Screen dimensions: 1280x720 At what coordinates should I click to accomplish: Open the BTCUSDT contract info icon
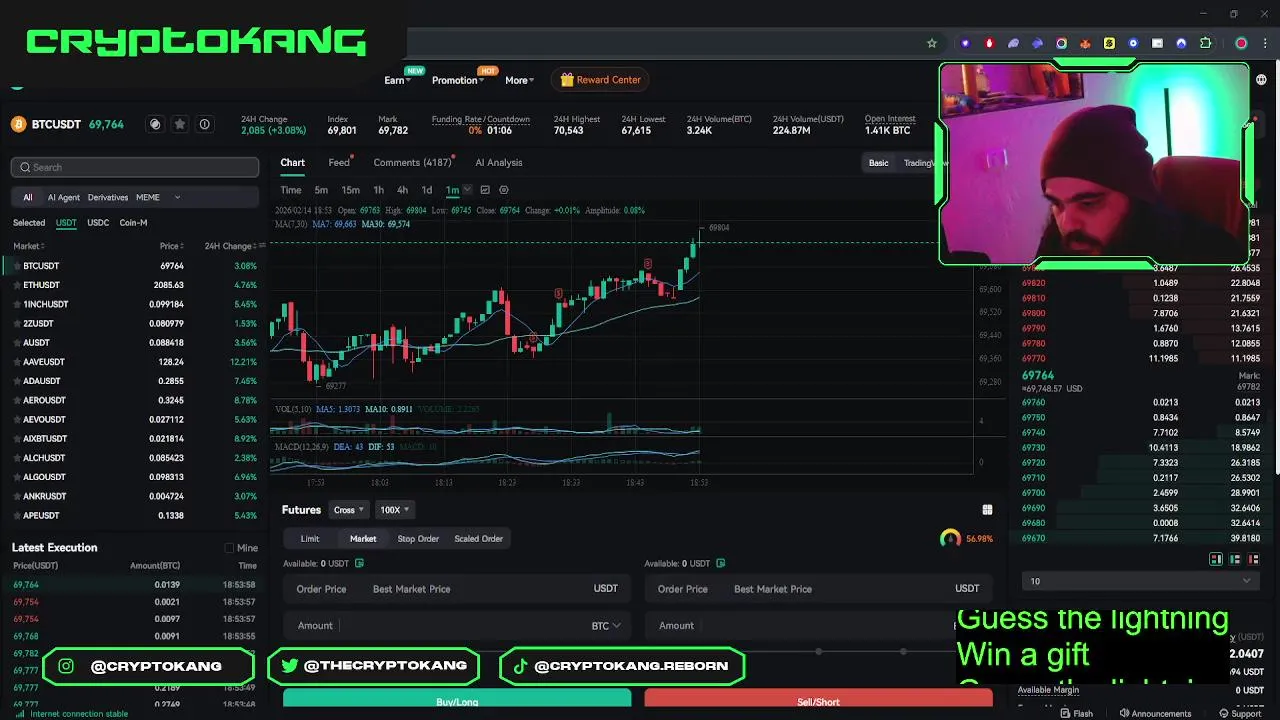(204, 124)
